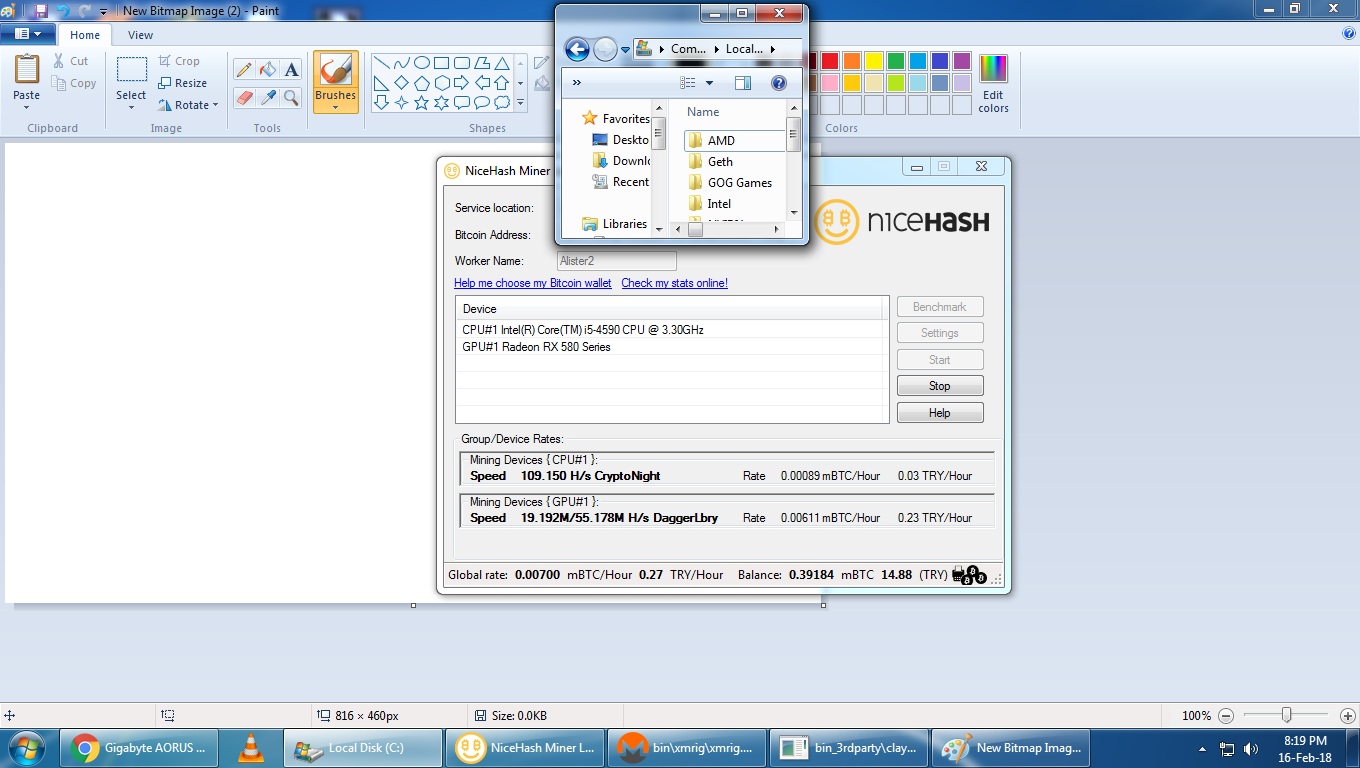Screen dimensions: 1360x768
Task: Click the Windows Start orb
Action: point(28,748)
